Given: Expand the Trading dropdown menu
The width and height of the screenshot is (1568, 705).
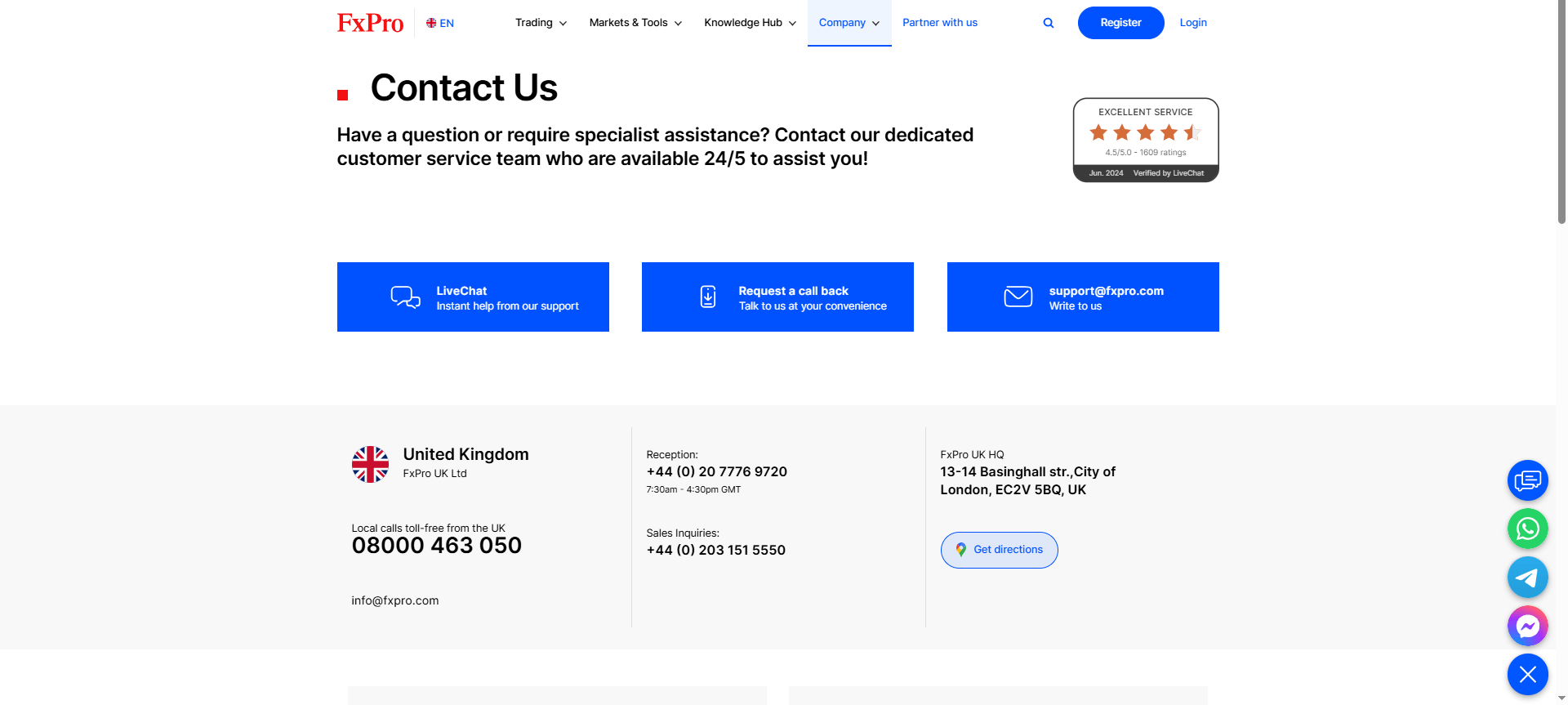Looking at the screenshot, I should pyautogui.click(x=541, y=23).
